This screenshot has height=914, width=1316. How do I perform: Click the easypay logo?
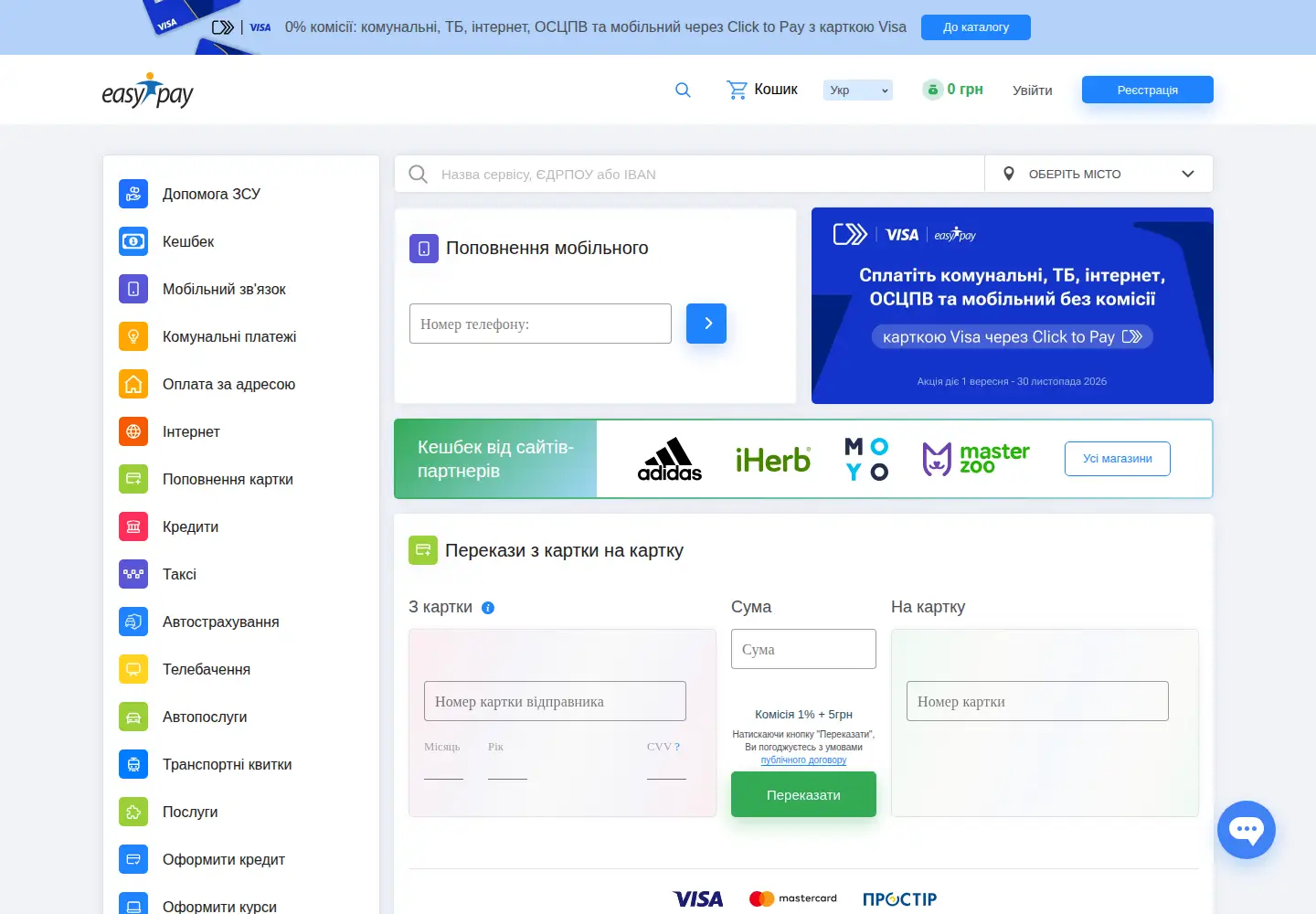[x=147, y=90]
